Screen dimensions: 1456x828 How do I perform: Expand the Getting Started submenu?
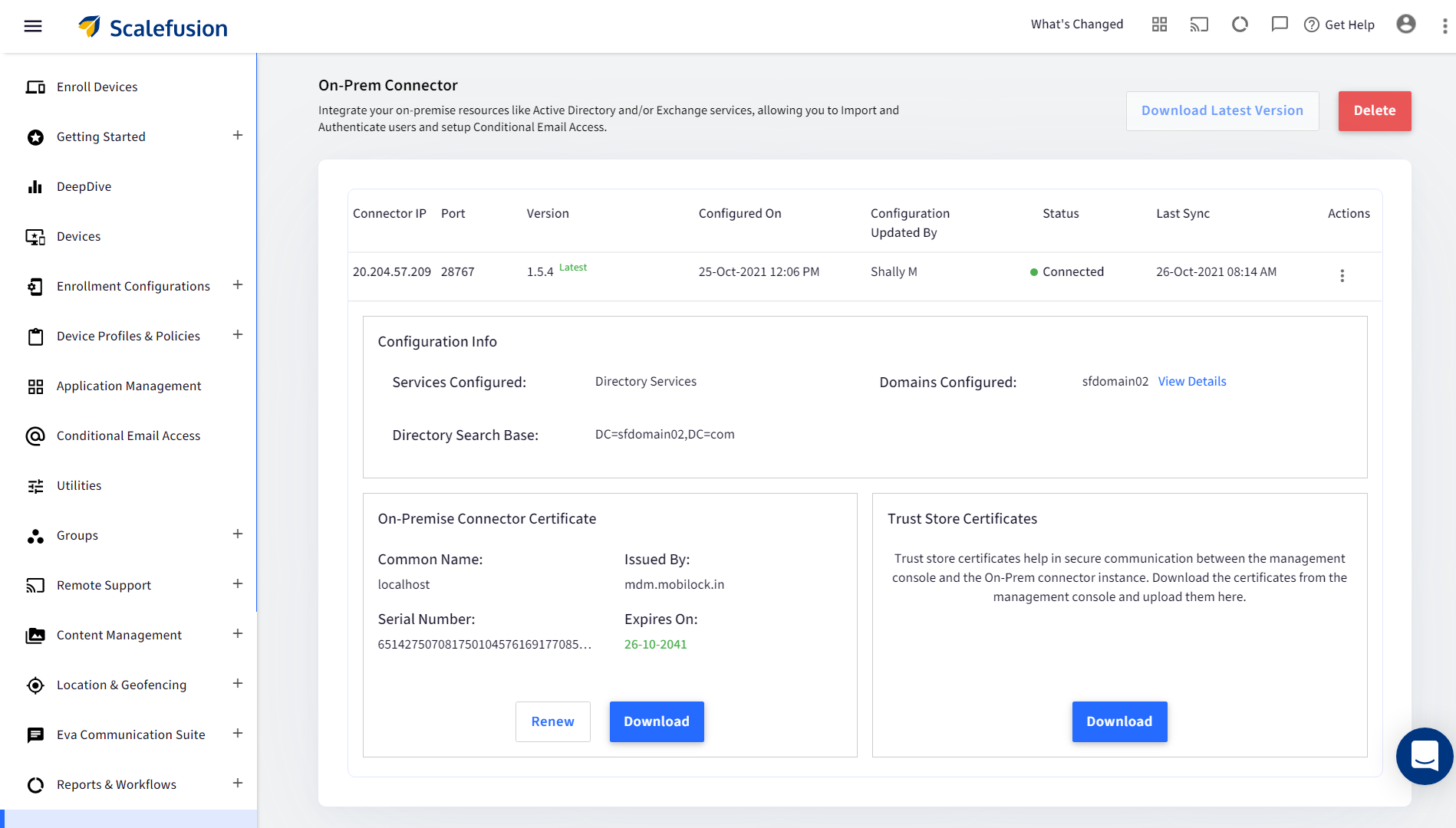(x=238, y=136)
